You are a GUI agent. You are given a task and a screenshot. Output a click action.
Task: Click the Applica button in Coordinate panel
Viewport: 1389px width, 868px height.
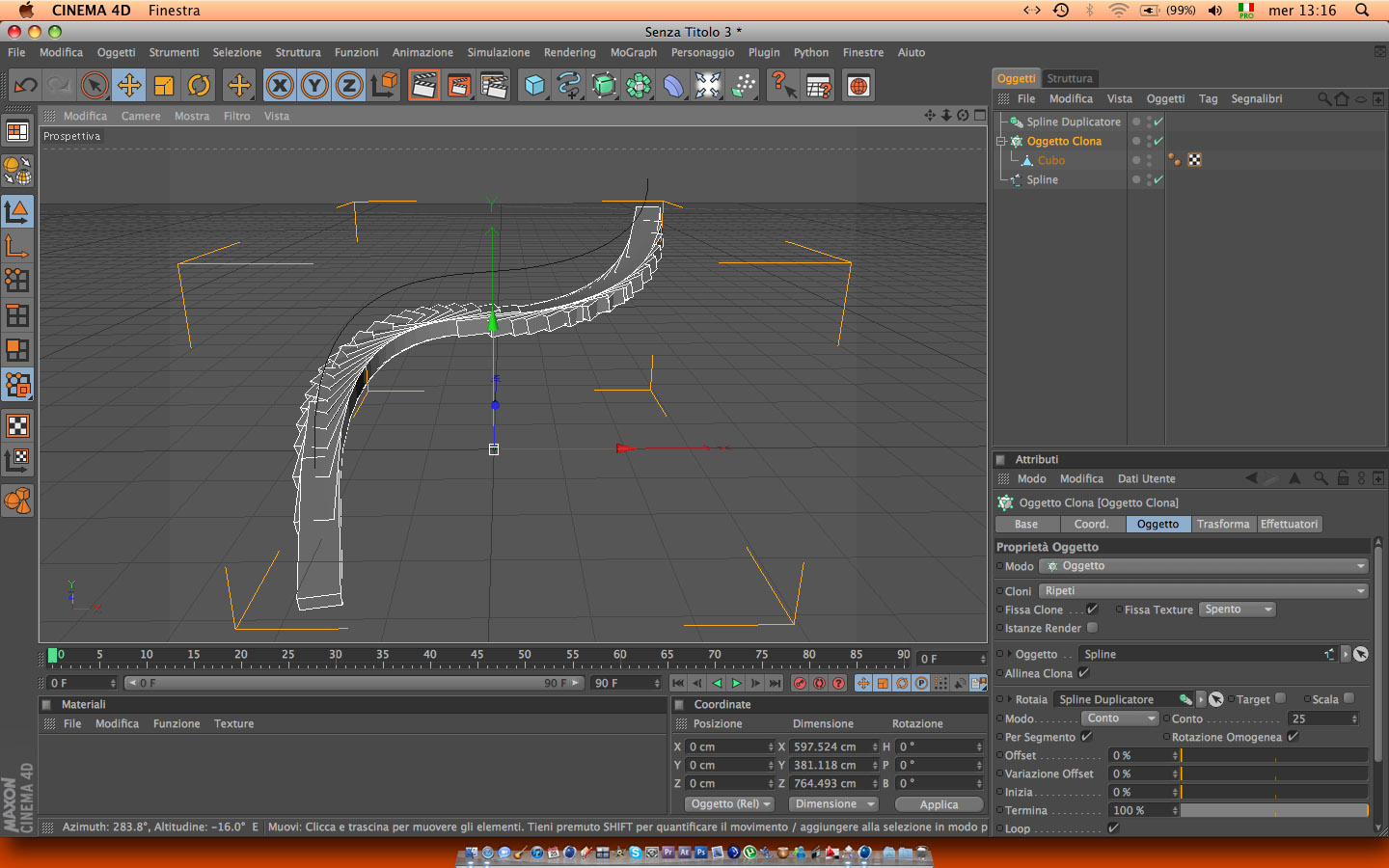click(939, 804)
